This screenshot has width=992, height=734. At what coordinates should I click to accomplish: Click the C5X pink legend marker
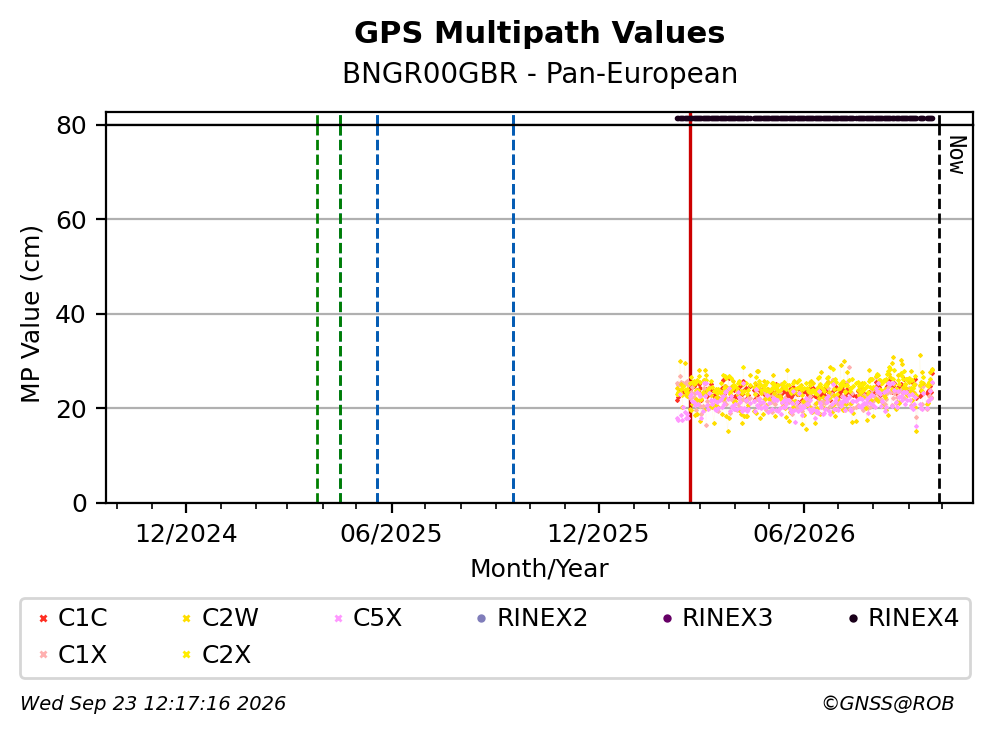[x=338, y=618]
